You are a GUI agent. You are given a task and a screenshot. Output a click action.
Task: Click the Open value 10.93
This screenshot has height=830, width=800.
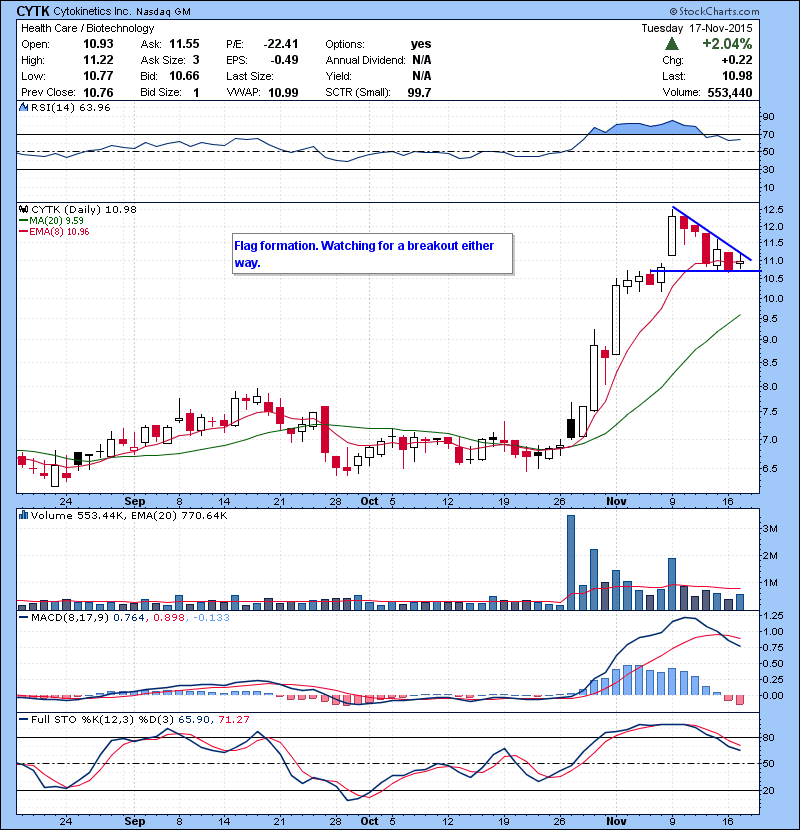tap(98, 44)
